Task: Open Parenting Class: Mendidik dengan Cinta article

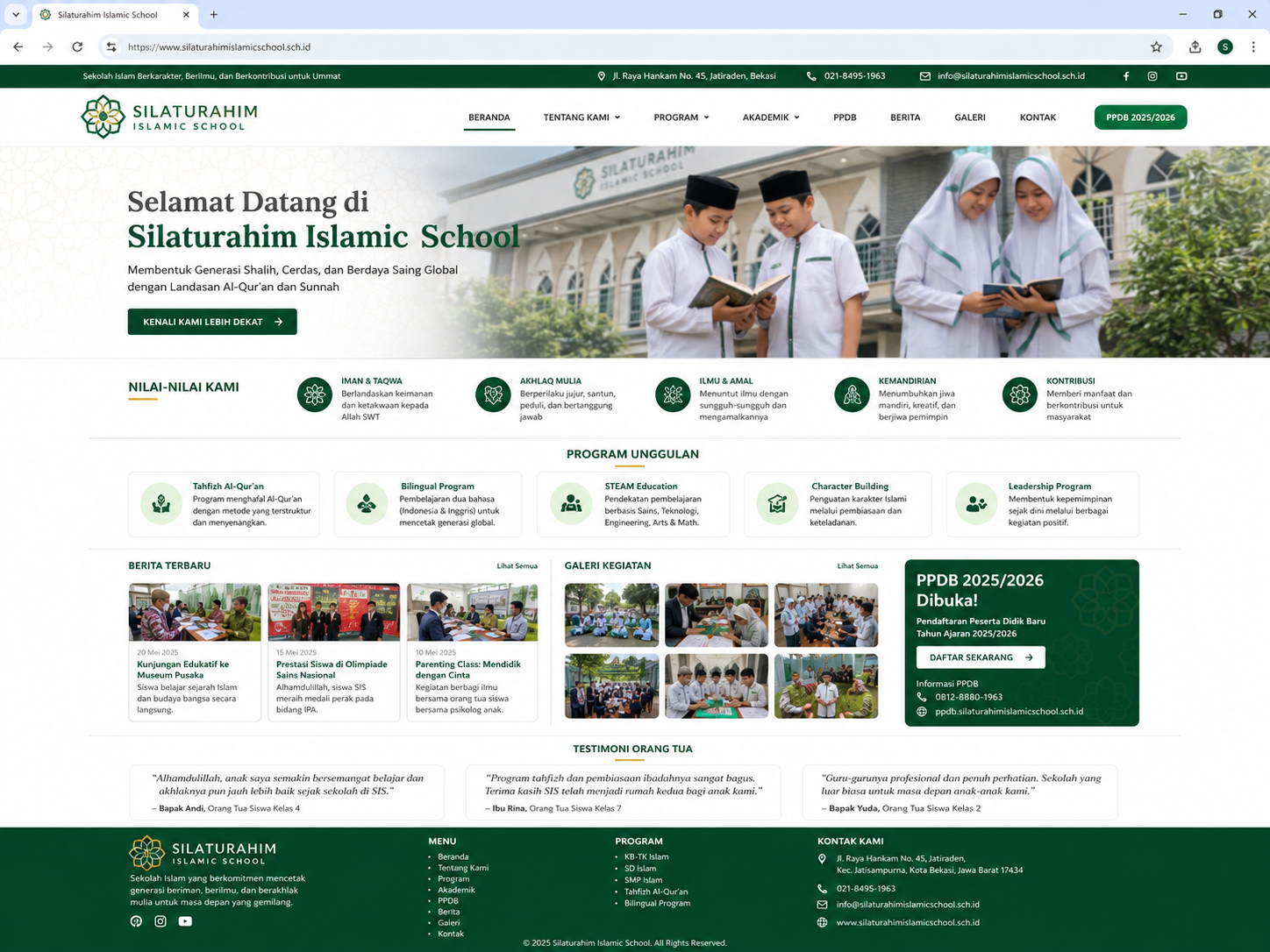Action: tap(468, 670)
